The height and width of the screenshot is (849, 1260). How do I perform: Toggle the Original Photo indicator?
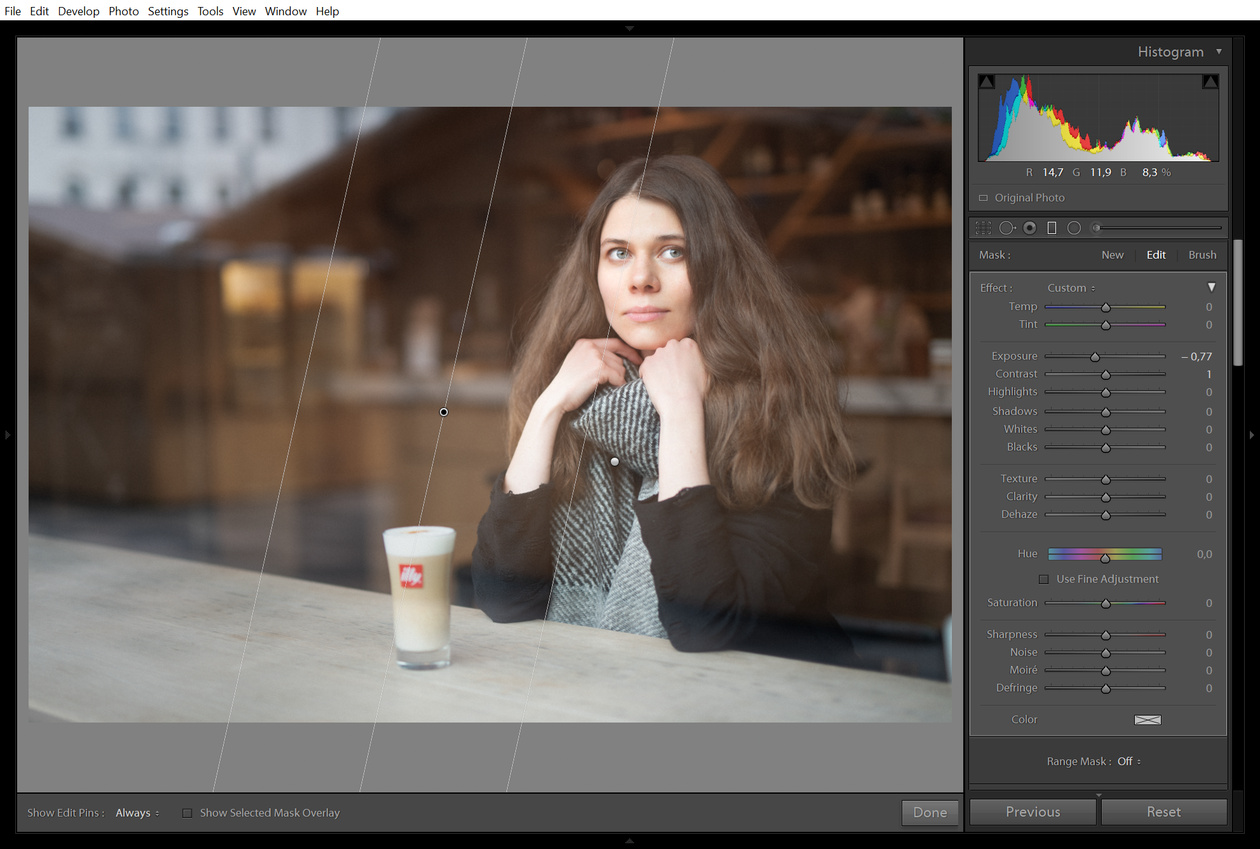point(983,198)
